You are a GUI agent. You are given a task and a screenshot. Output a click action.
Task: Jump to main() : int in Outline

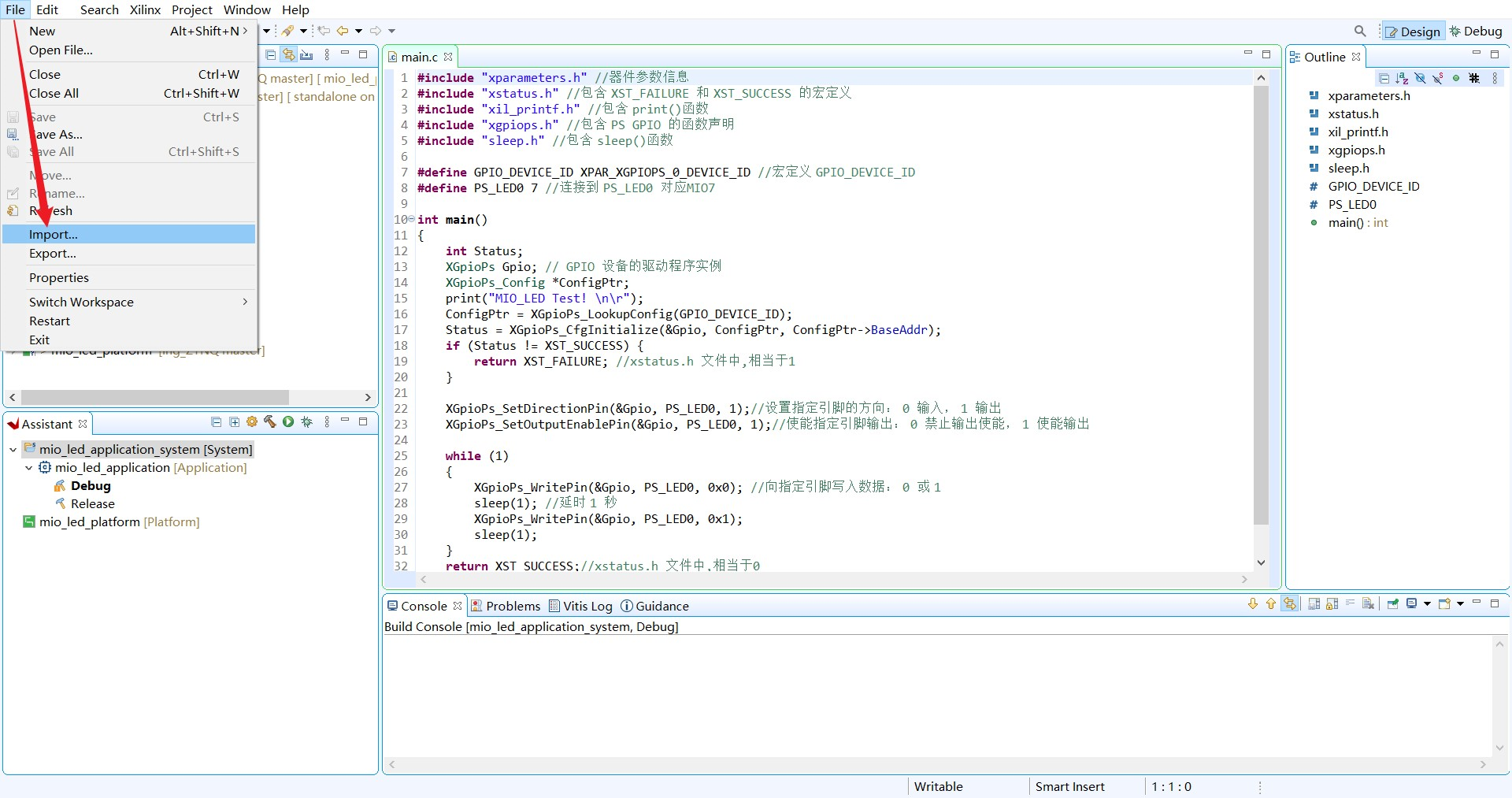click(x=1358, y=223)
